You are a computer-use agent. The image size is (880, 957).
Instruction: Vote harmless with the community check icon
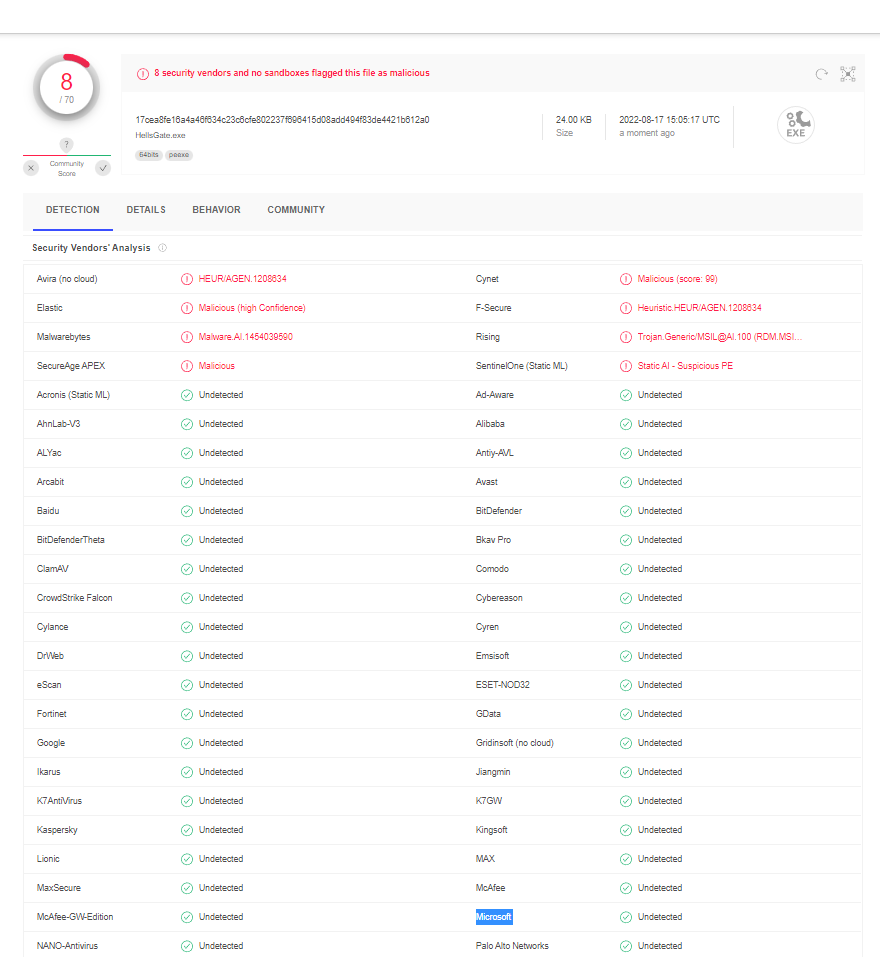[103, 168]
